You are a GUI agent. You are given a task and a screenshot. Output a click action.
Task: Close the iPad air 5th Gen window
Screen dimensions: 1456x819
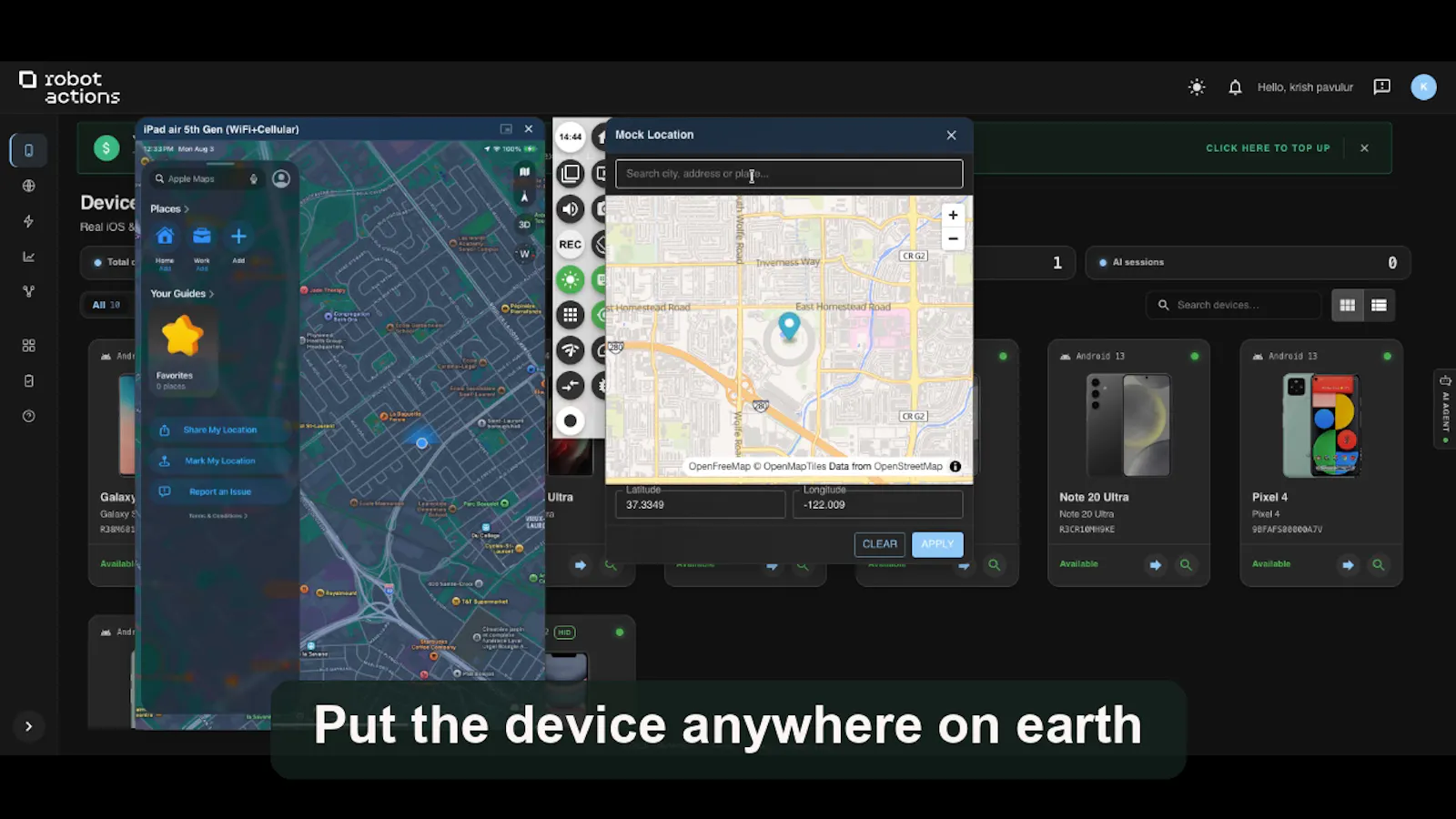coord(529,129)
